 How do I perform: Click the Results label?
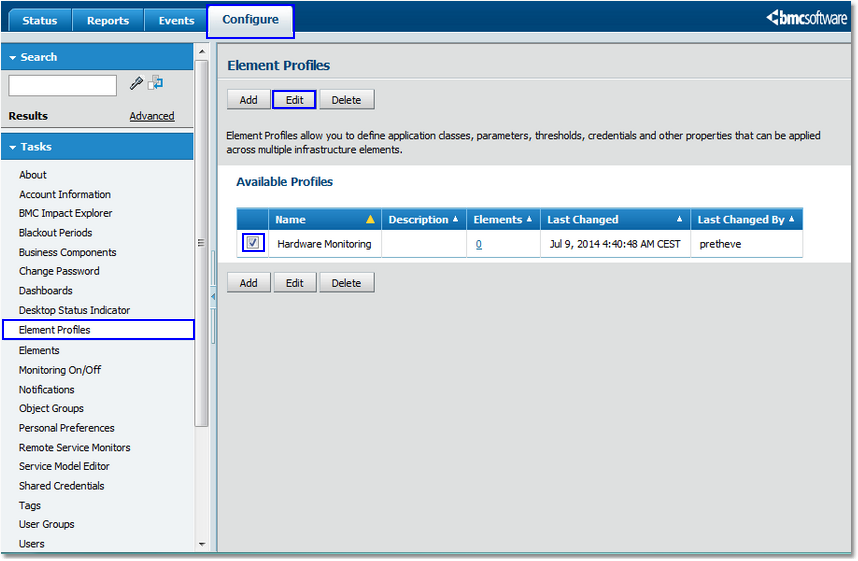coord(28,116)
